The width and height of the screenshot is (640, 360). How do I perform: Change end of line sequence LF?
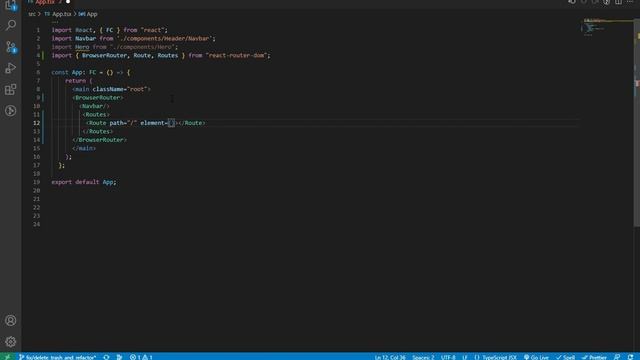tap(465, 357)
